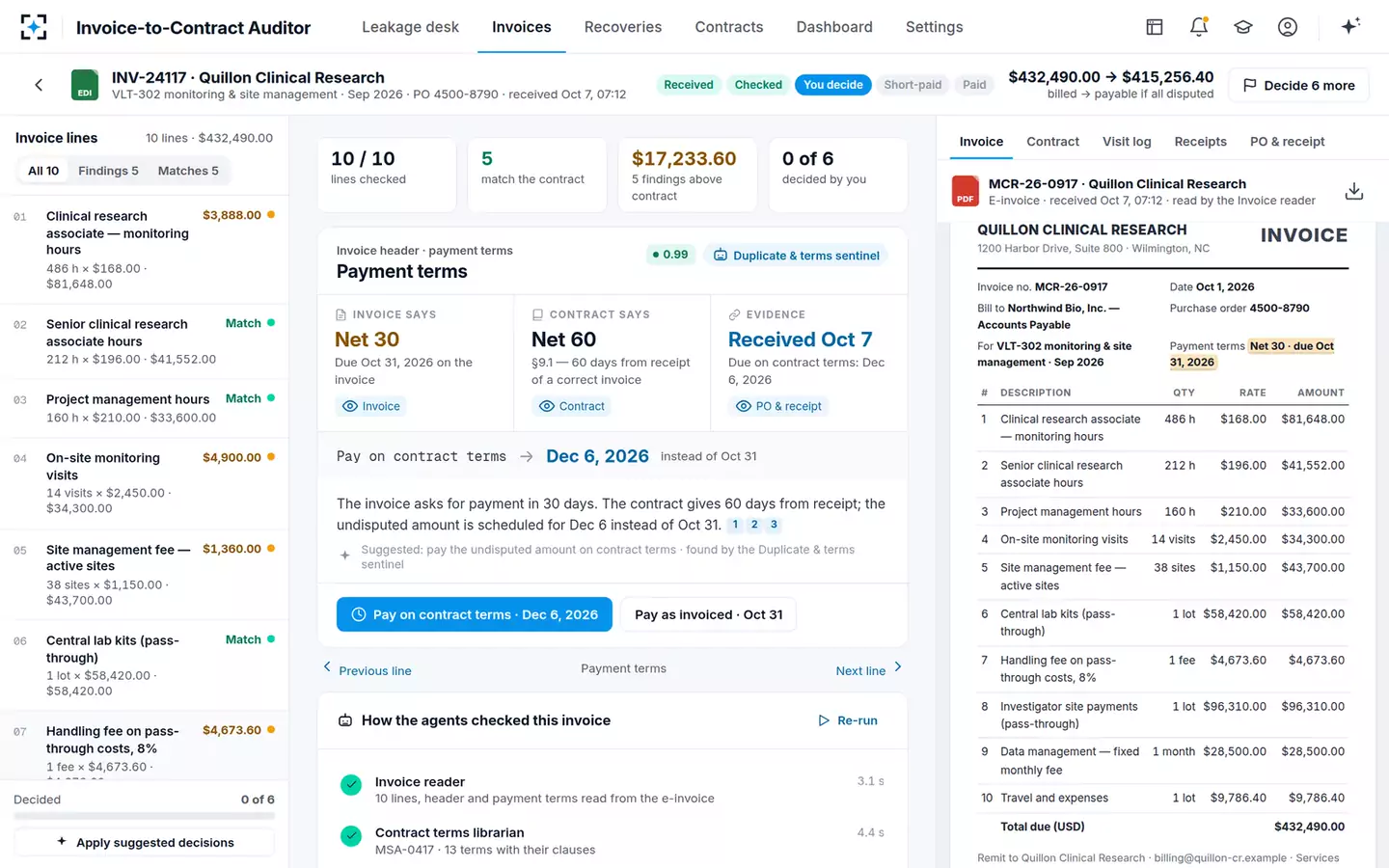Go back with the left arrow icon
The image size is (1389, 868).
tap(39, 85)
